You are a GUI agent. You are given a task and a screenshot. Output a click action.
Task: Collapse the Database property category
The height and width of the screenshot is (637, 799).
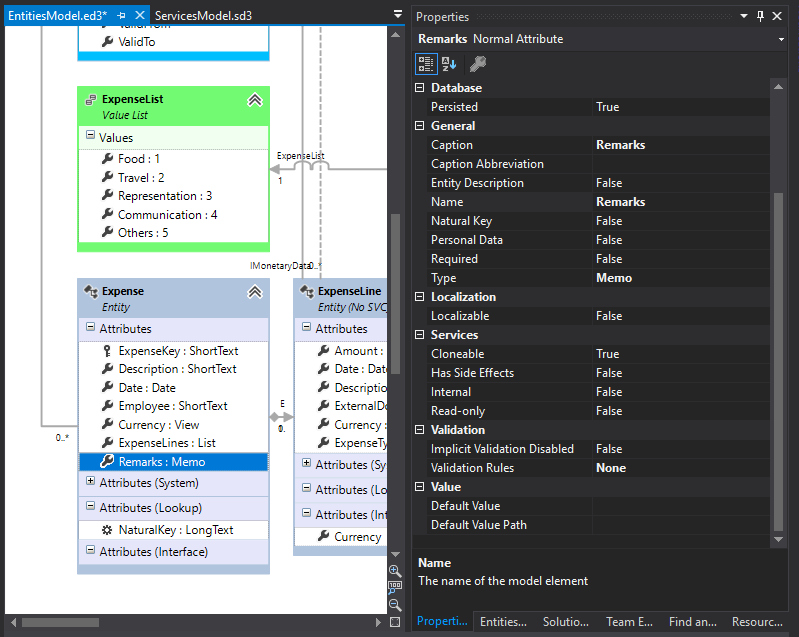tap(419, 88)
